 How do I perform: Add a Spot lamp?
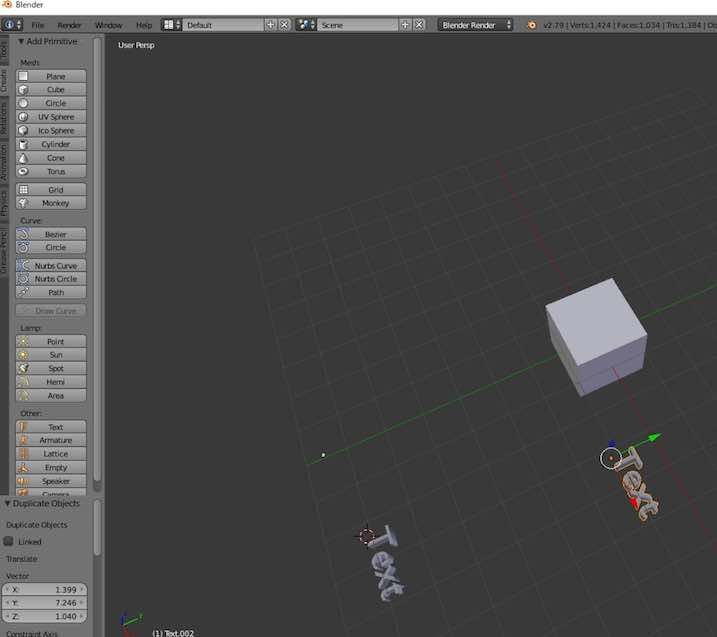point(51,369)
